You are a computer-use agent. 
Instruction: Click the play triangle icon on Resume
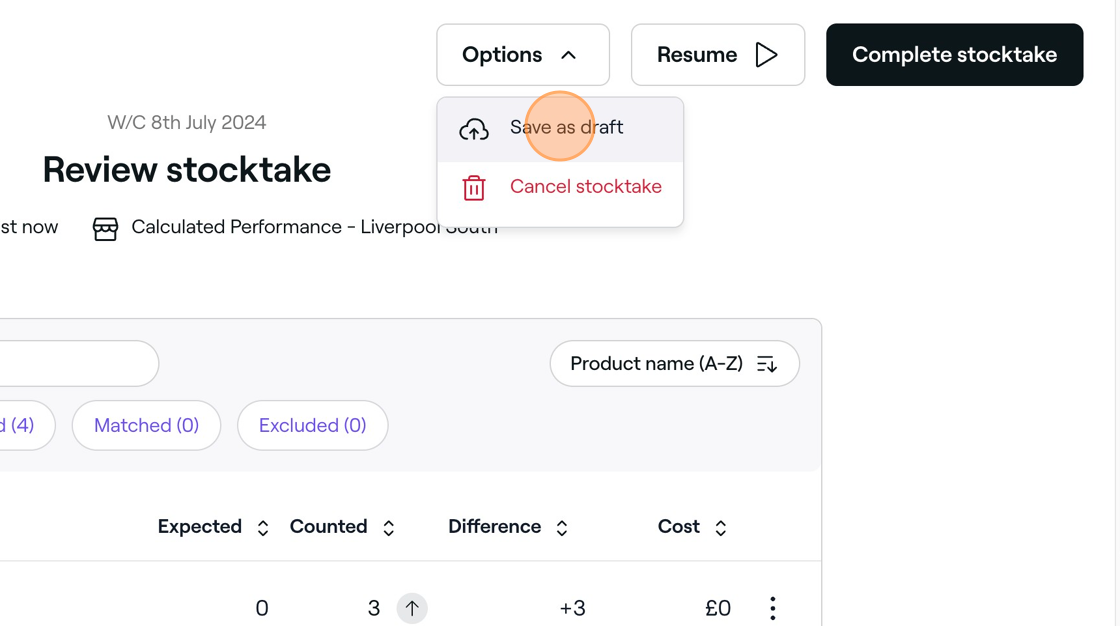[x=767, y=55]
